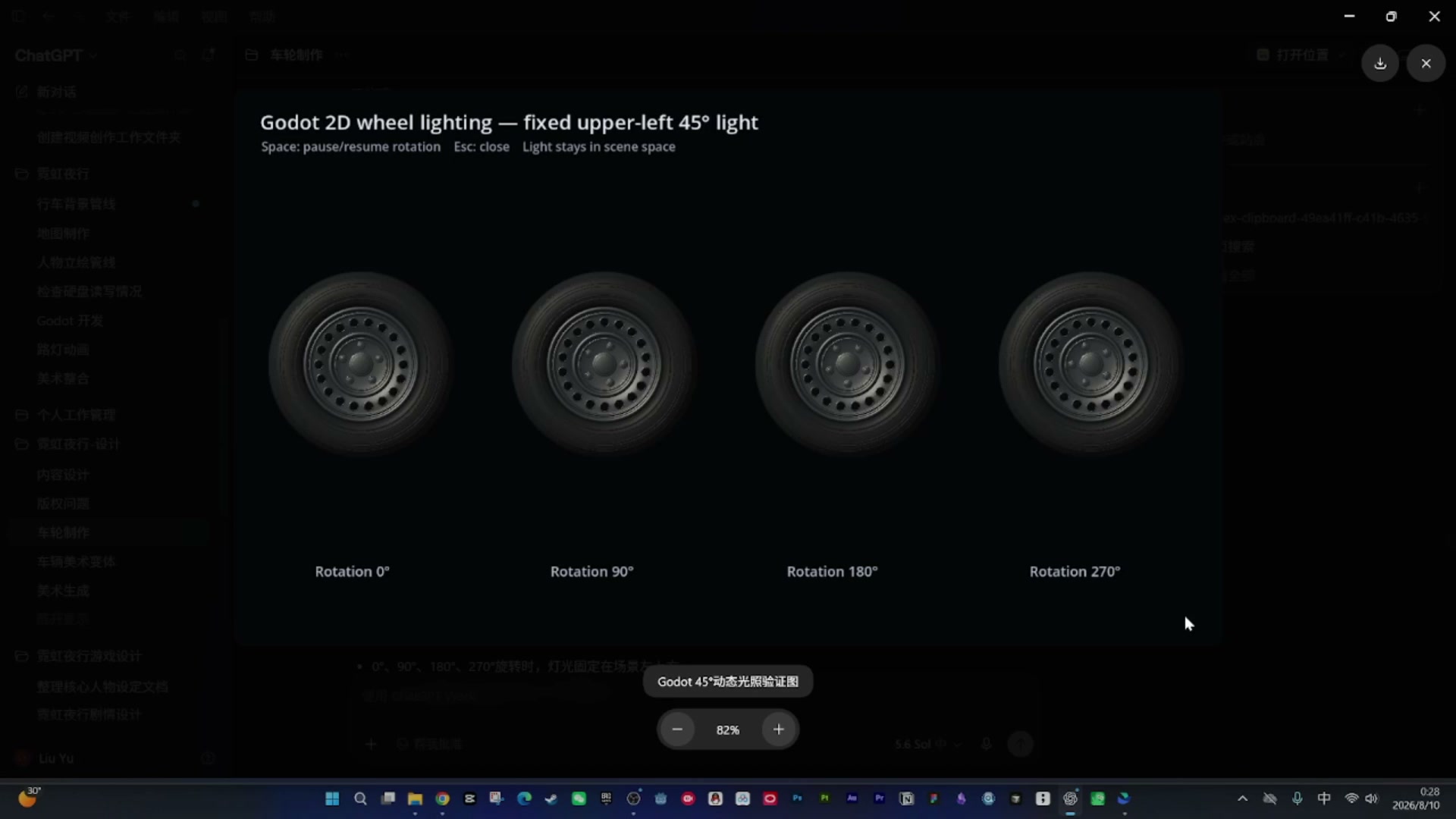Open the cloud sync tray icon
1456x819 pixels.
coord(1269,799)
